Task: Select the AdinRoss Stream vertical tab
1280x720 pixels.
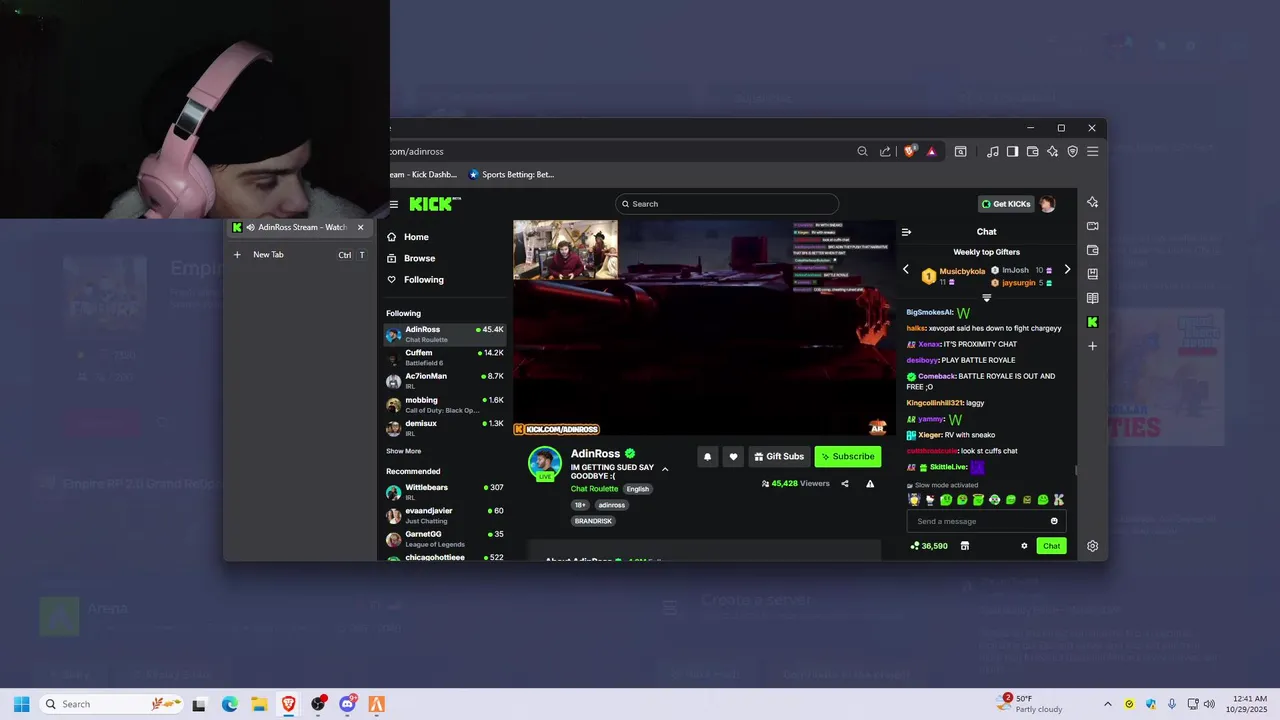Action: 299,227
